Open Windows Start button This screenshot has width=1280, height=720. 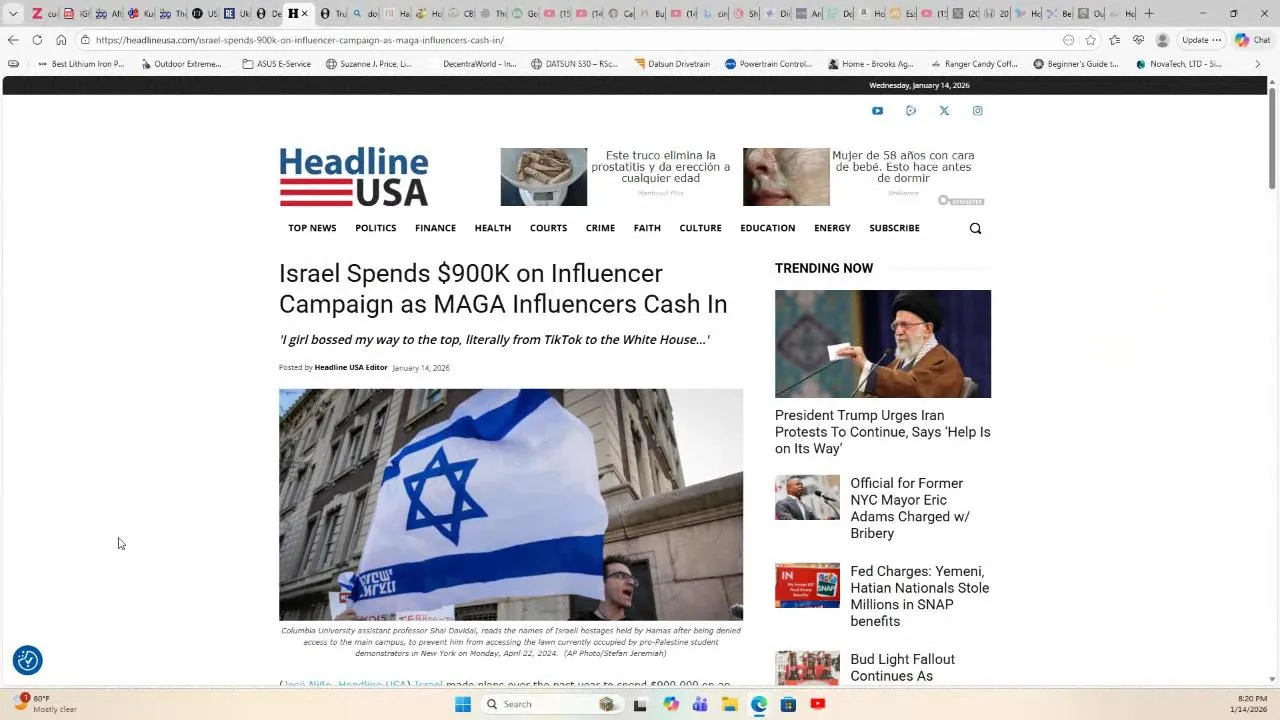462,704
